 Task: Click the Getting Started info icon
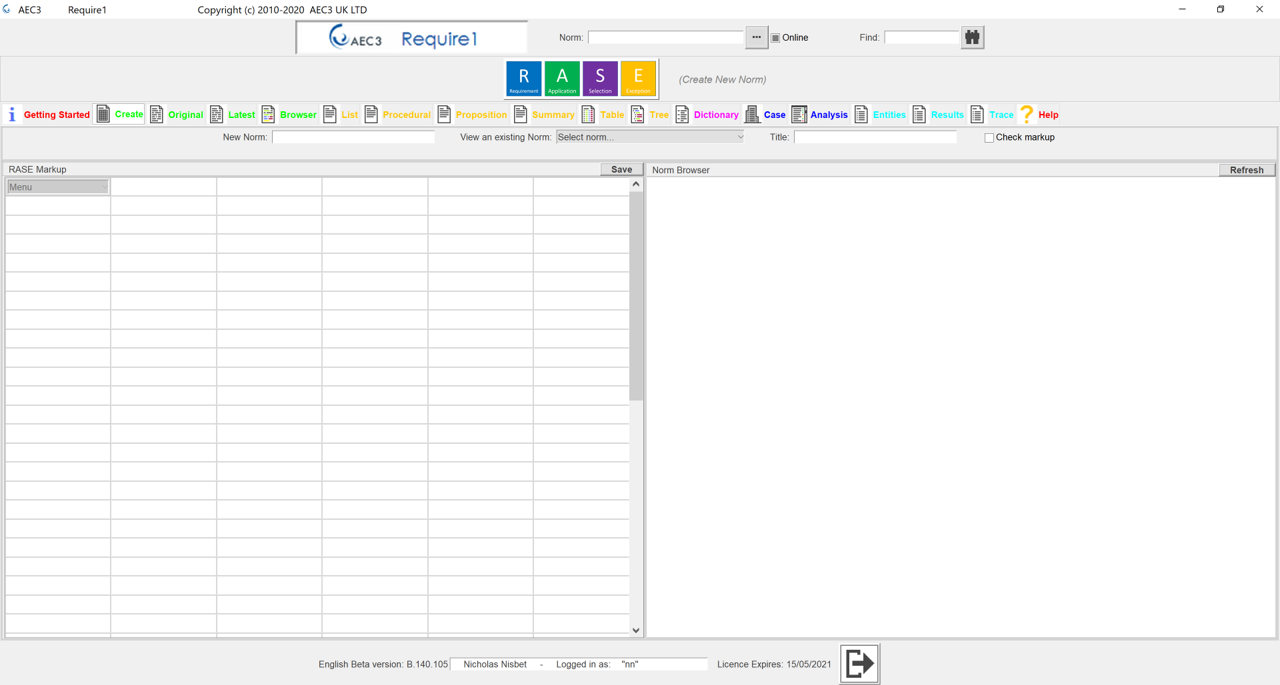12,115
